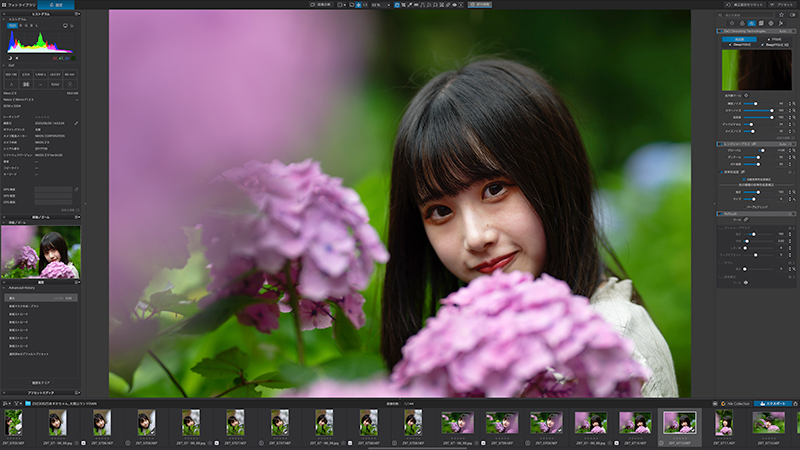Image resolution: width=800 pixels, height=450 pixels.
Task: Adjust the chrominance color noise slider
Action: click(x=759, y=111)
